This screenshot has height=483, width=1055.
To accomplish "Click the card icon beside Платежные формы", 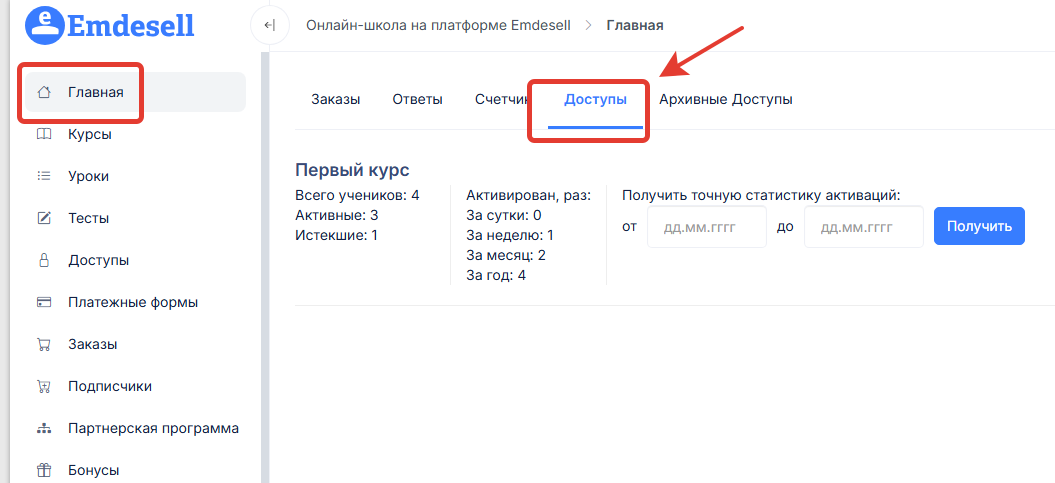I will (x=43, y=302).
